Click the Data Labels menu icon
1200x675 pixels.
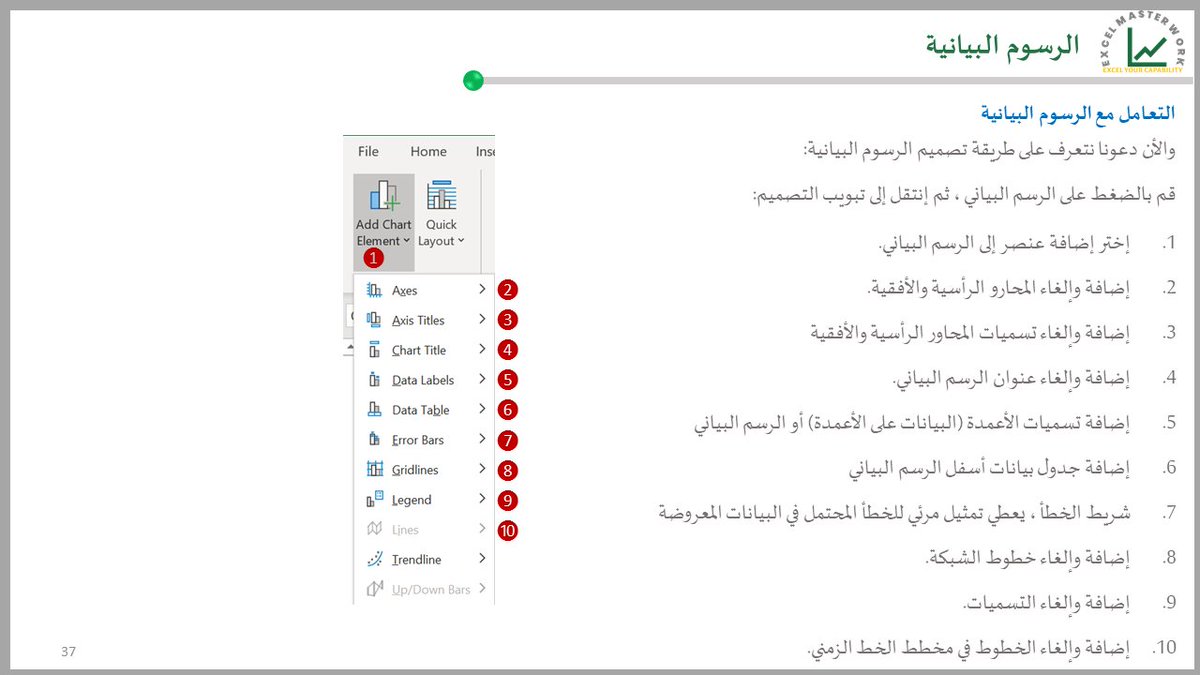[x=375, y=380]
